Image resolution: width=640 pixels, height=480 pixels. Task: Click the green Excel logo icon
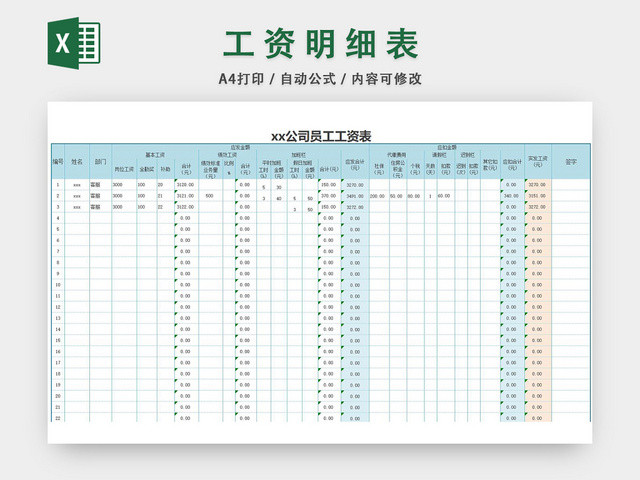74,43
